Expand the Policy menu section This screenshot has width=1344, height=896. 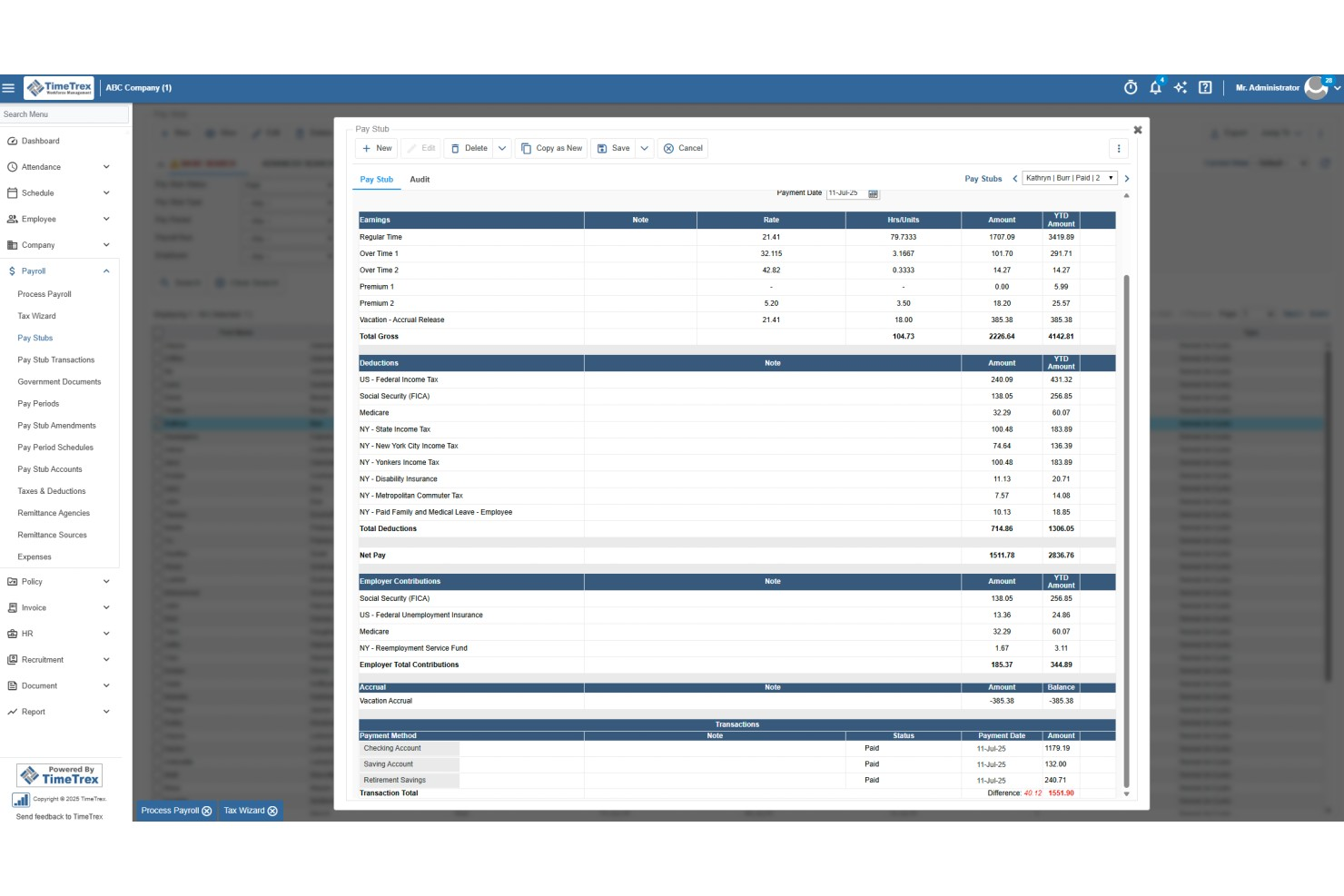click(106, 582)
